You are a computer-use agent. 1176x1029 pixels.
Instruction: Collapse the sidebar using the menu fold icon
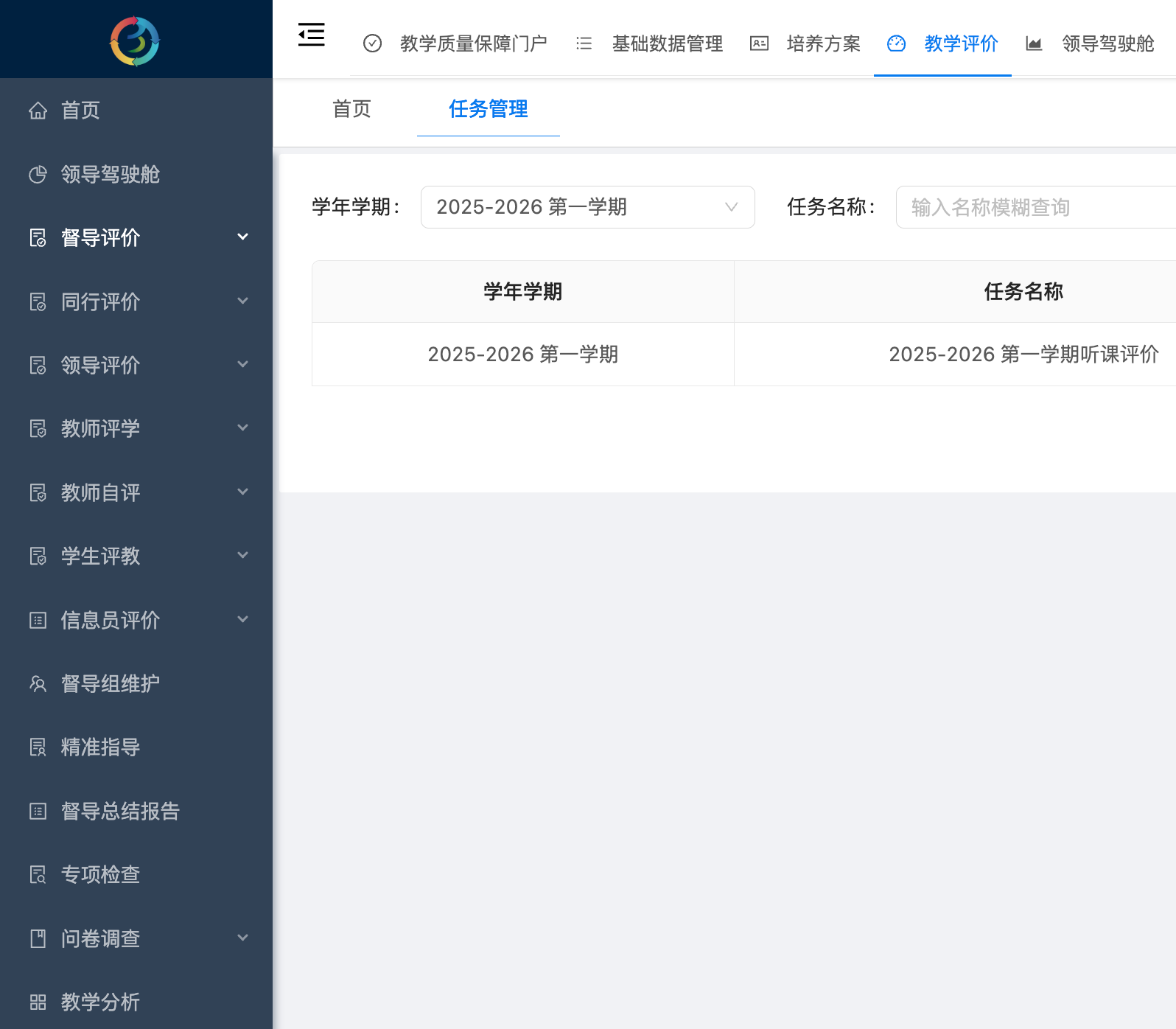pos(311,35)
